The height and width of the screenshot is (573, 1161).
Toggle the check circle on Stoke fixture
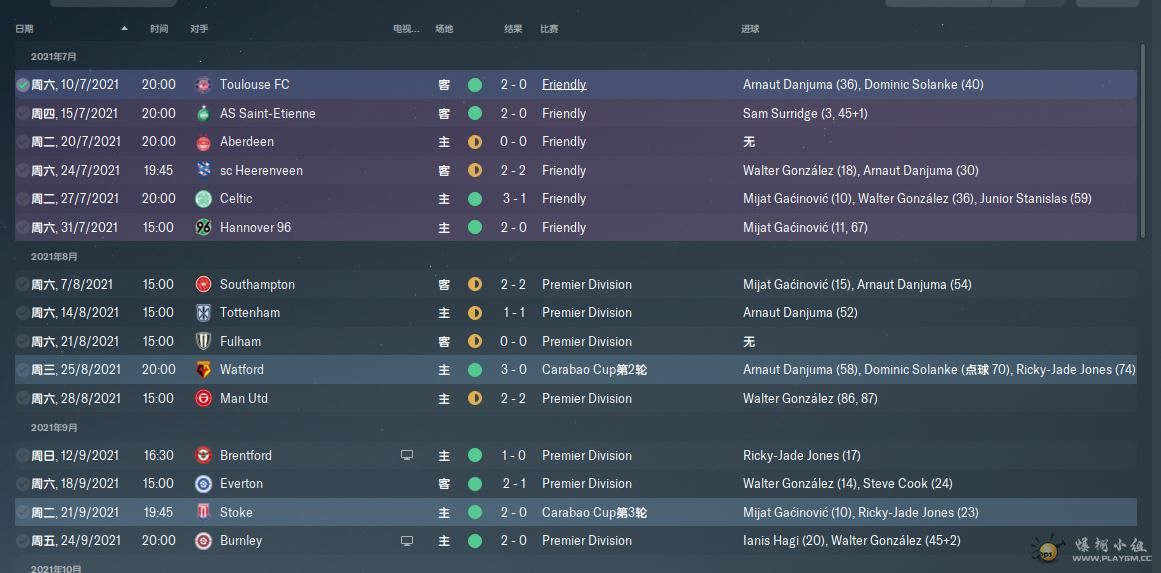23,513
